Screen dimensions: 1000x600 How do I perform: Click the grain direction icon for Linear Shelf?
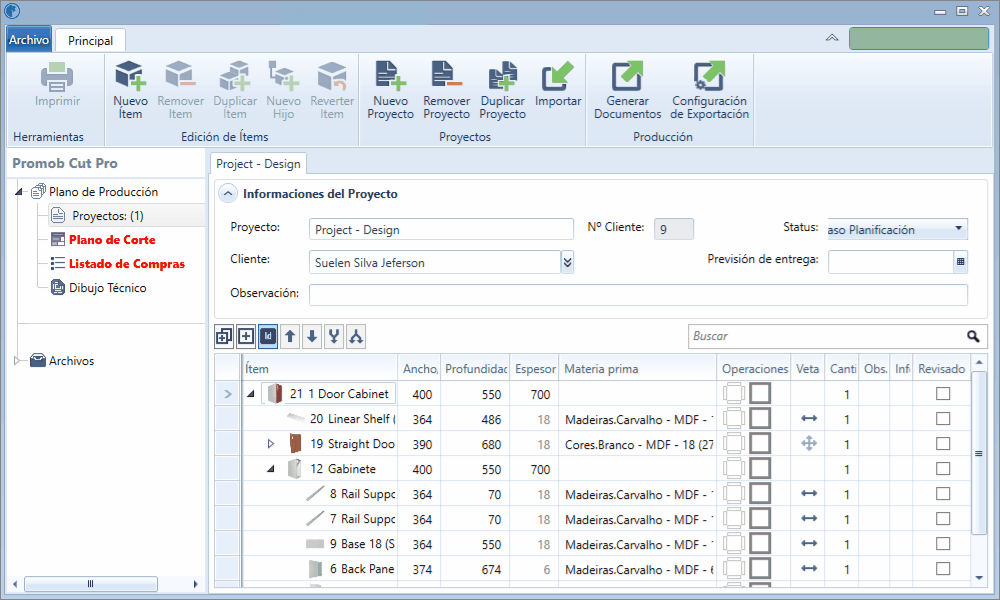(809, 418)
